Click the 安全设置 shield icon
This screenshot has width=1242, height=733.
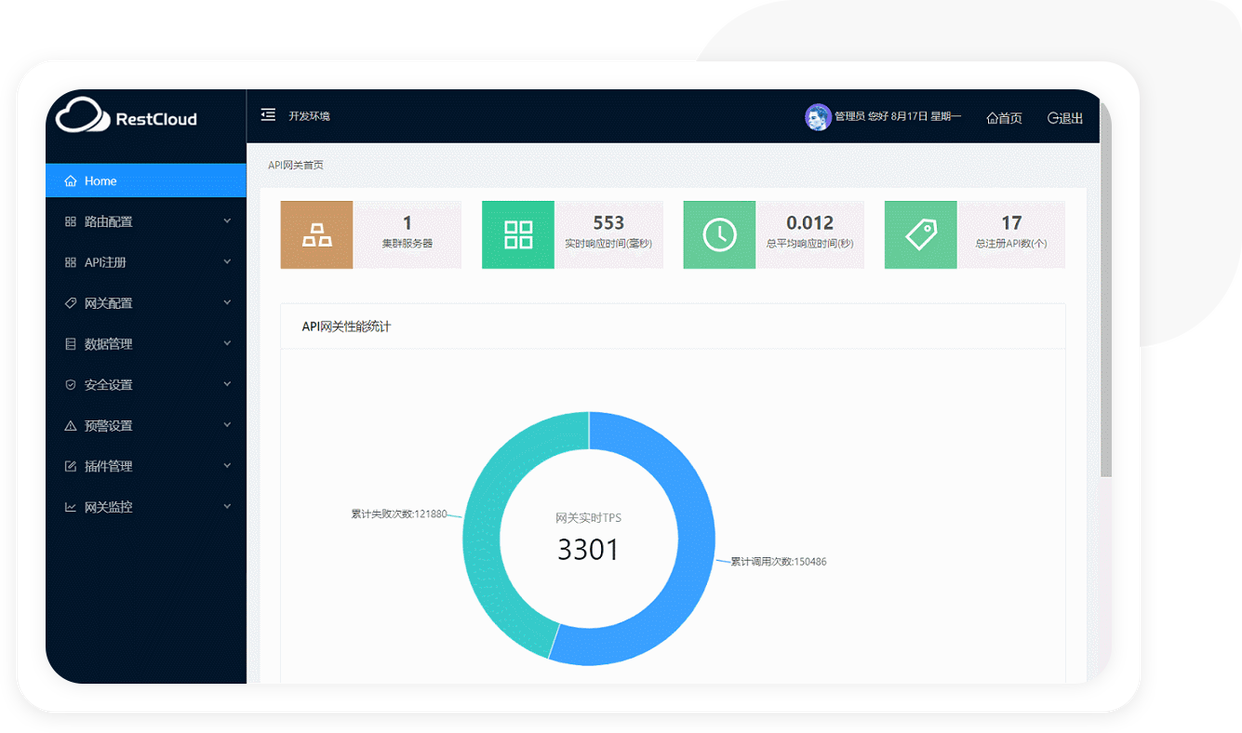click(x=70, y=385)
